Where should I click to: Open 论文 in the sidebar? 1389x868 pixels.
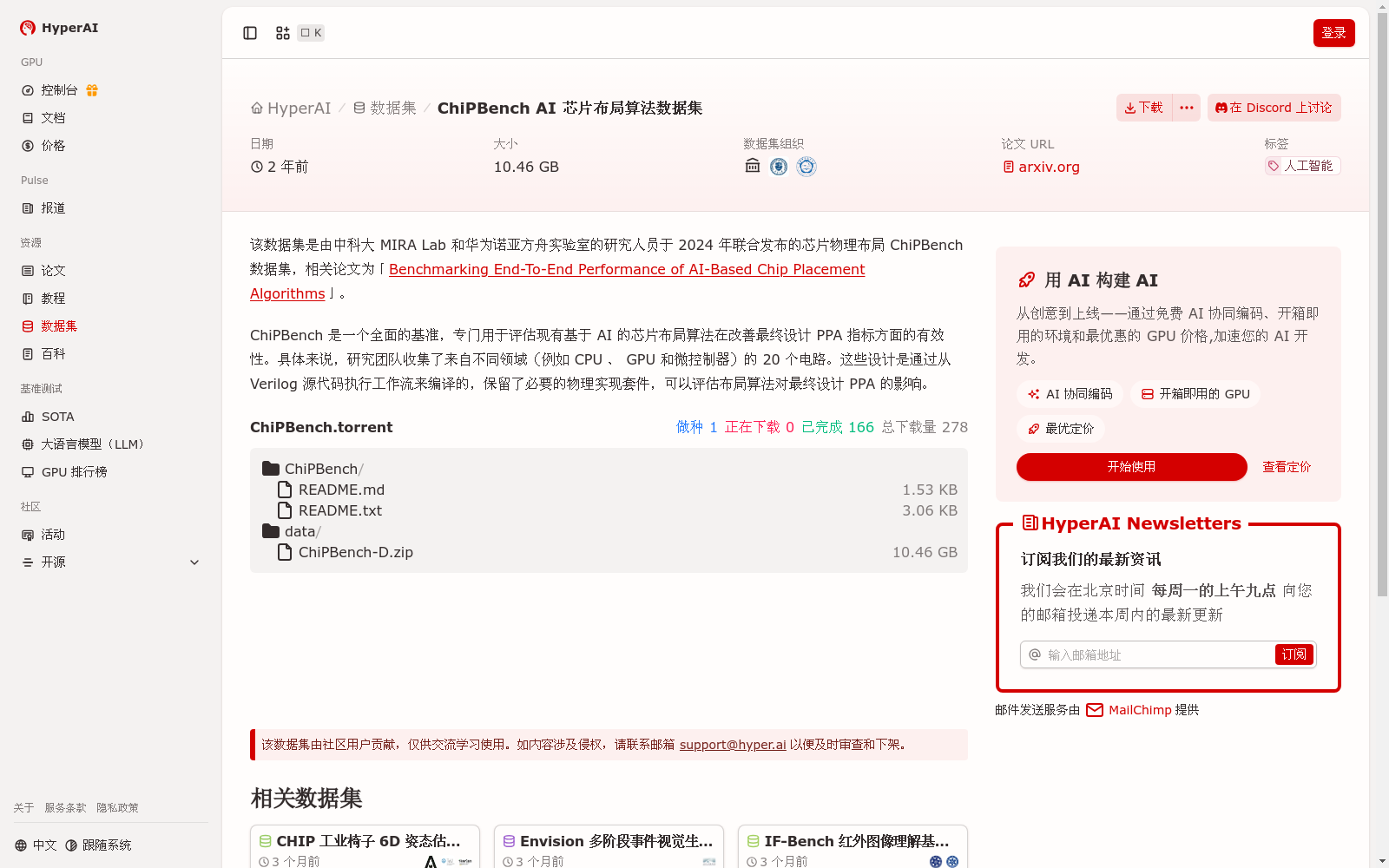click(44, 271)
